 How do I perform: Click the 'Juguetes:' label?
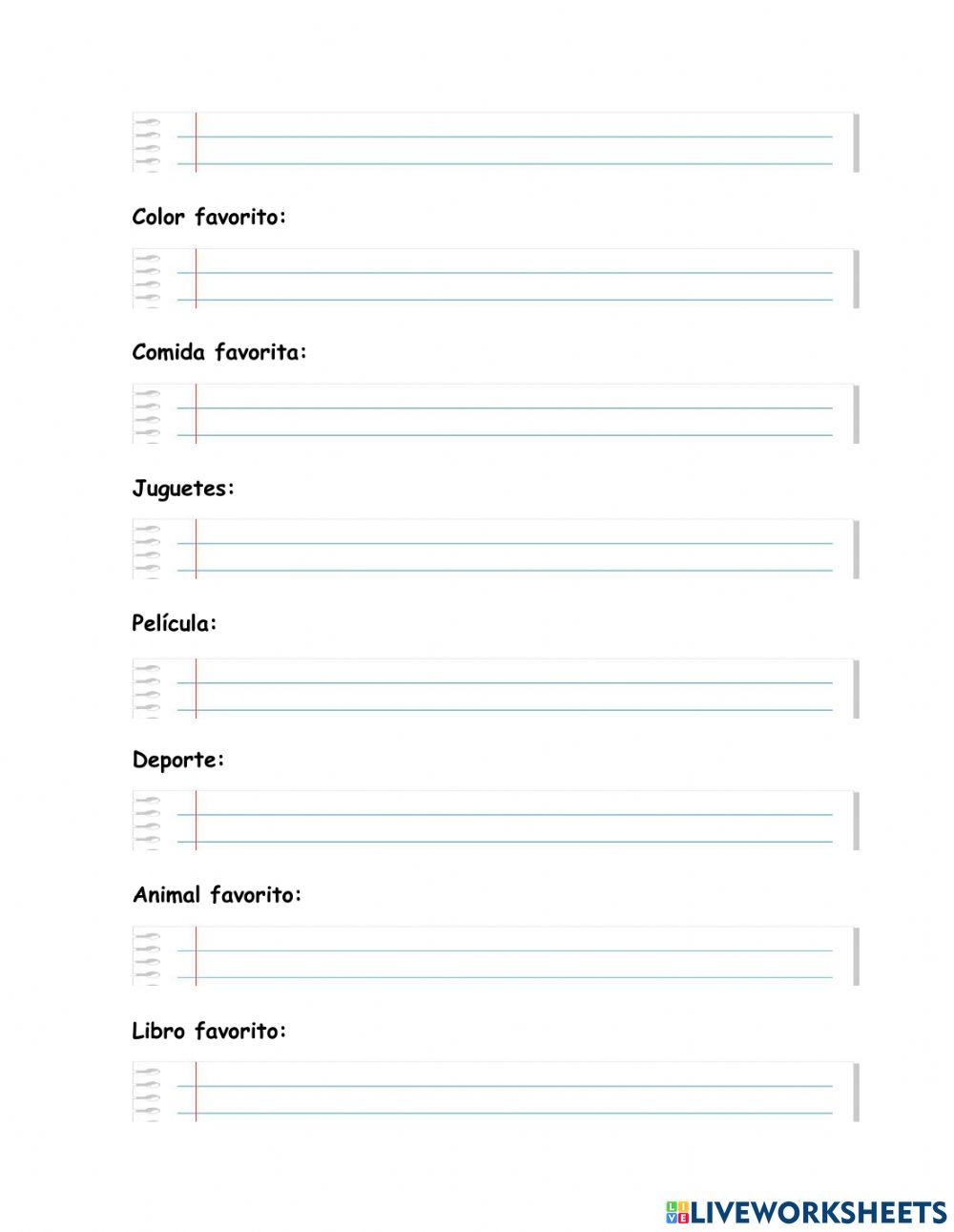pyautogui.click(x=183, y=489)
